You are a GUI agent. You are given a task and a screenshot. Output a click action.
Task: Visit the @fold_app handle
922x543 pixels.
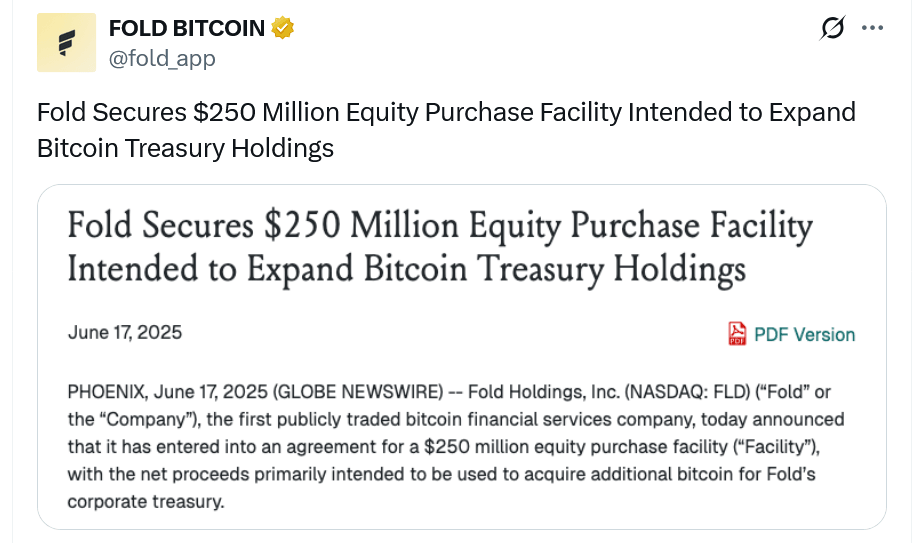tap(161, 58)
